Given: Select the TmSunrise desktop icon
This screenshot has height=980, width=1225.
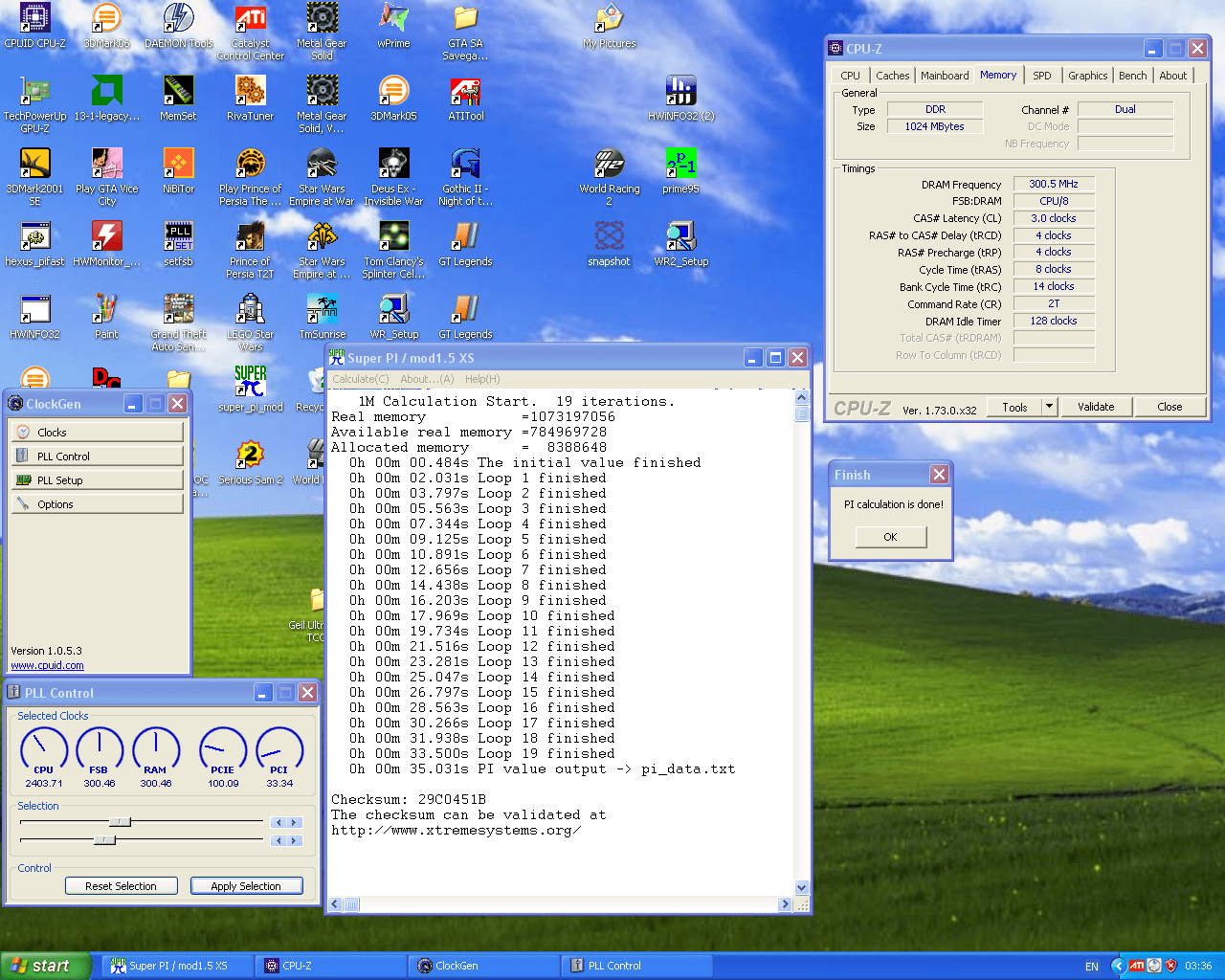Looking at the screenshot, I should tap(323, 318).
